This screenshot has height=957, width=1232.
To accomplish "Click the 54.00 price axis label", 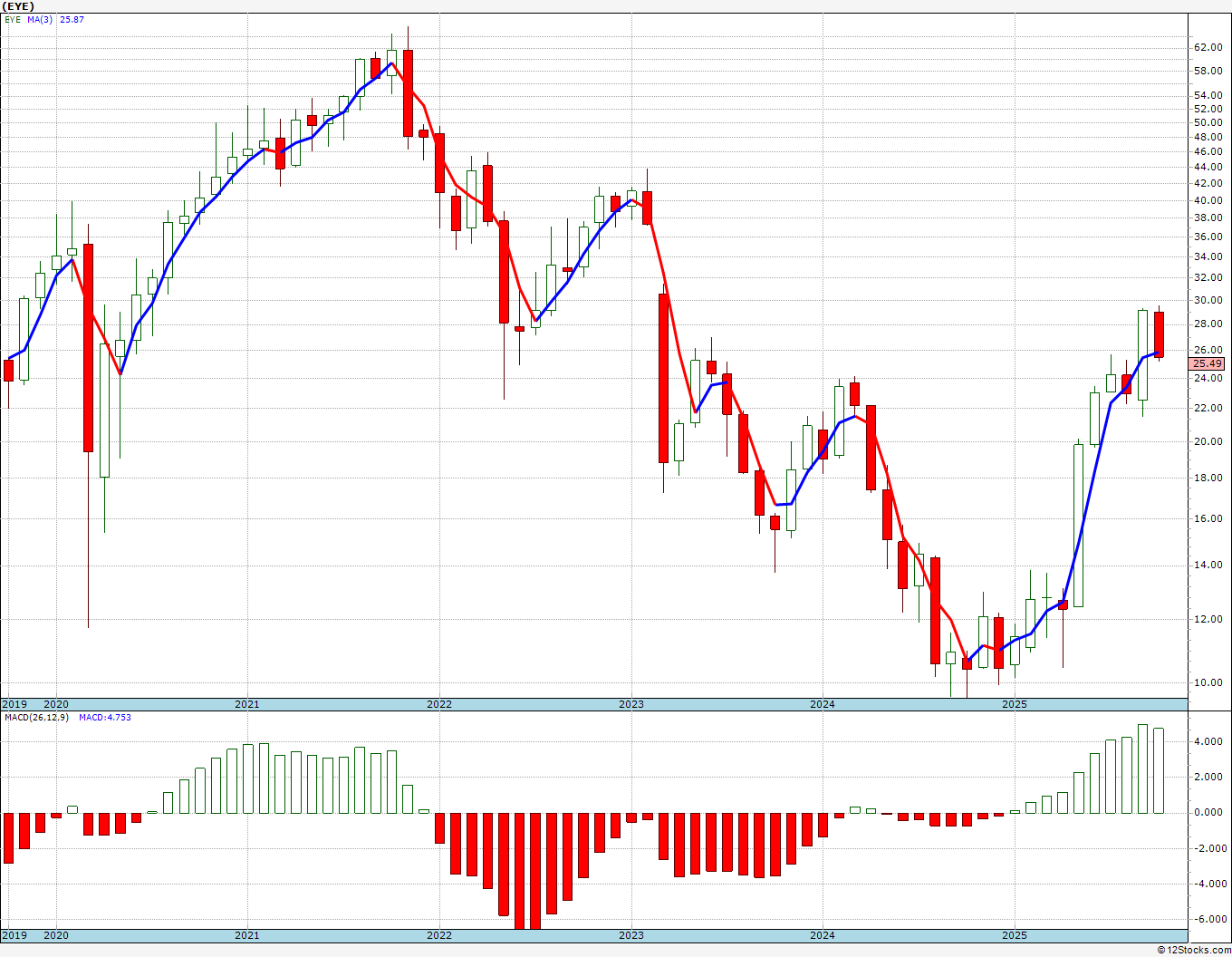I will 1208,95.
